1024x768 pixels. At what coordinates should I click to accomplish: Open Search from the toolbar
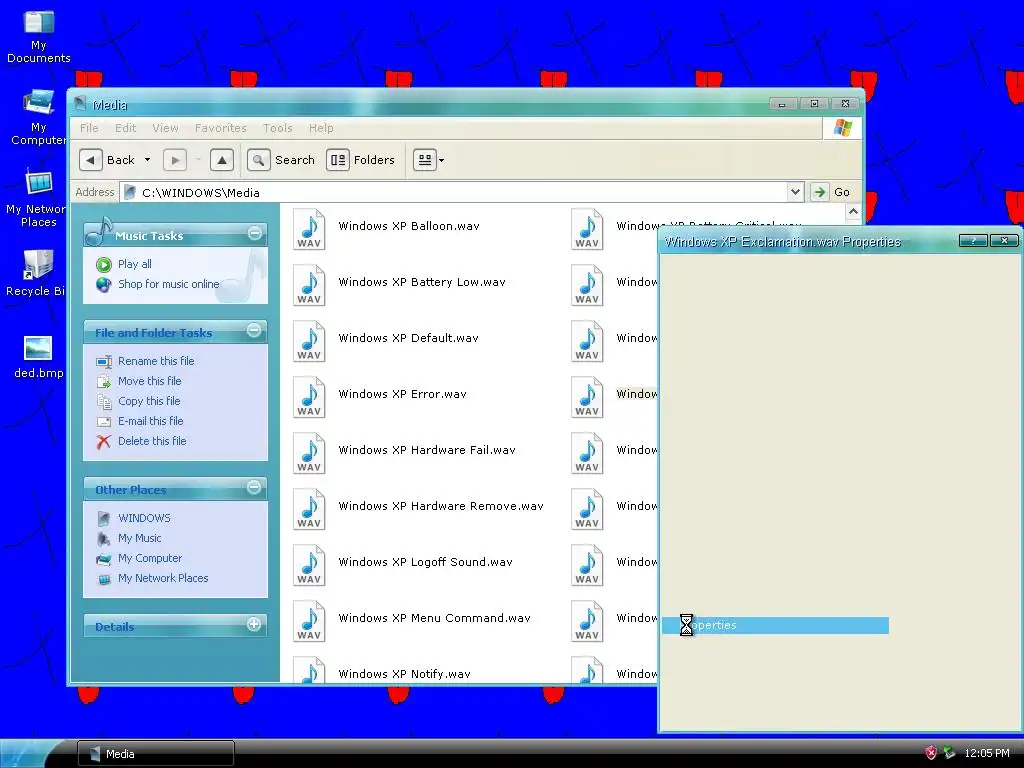(281, 160)
